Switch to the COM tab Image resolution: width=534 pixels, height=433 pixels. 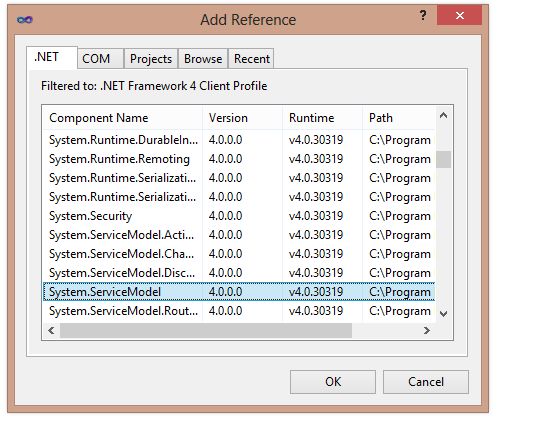(x=100, y=59)
